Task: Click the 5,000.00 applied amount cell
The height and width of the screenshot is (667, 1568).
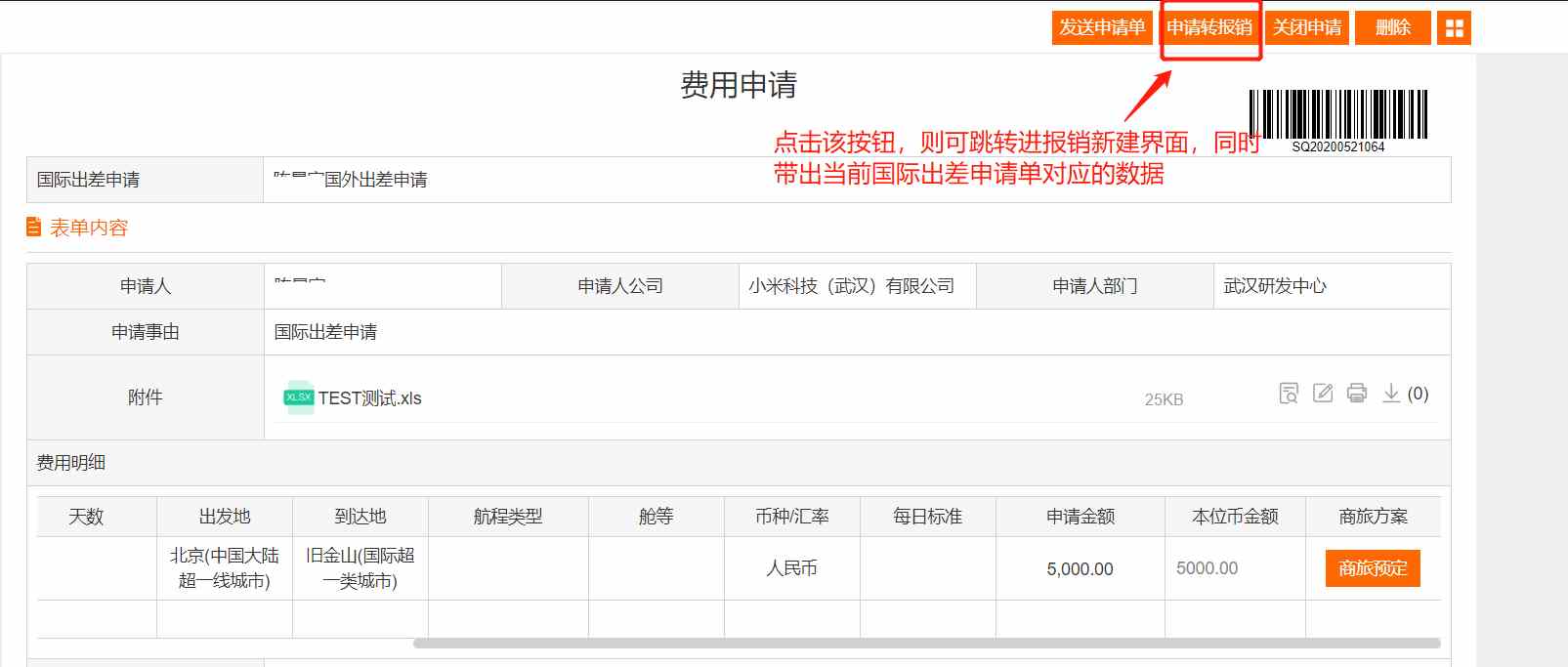Action: point(1081,568)
